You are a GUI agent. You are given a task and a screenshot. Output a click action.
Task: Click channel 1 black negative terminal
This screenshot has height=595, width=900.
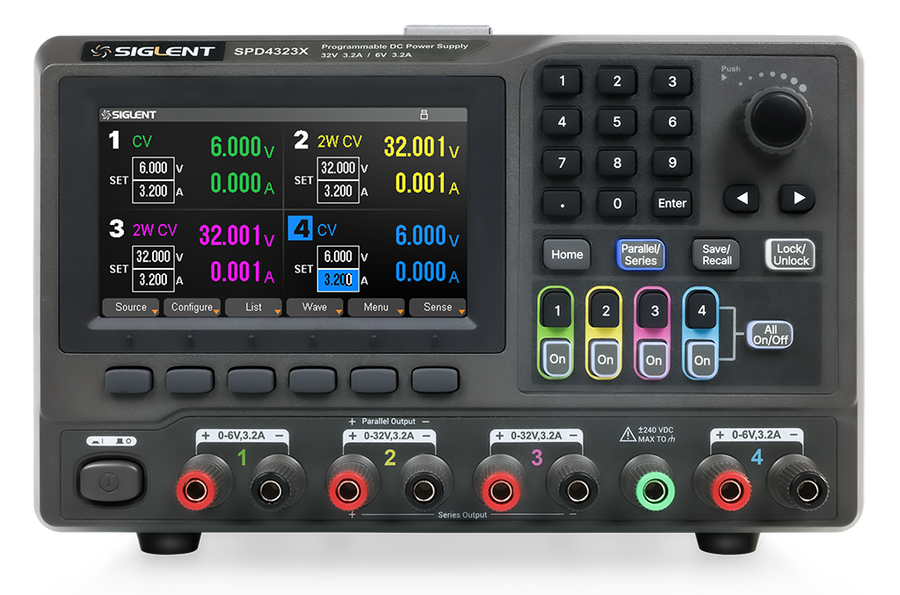tap(270, 491)
